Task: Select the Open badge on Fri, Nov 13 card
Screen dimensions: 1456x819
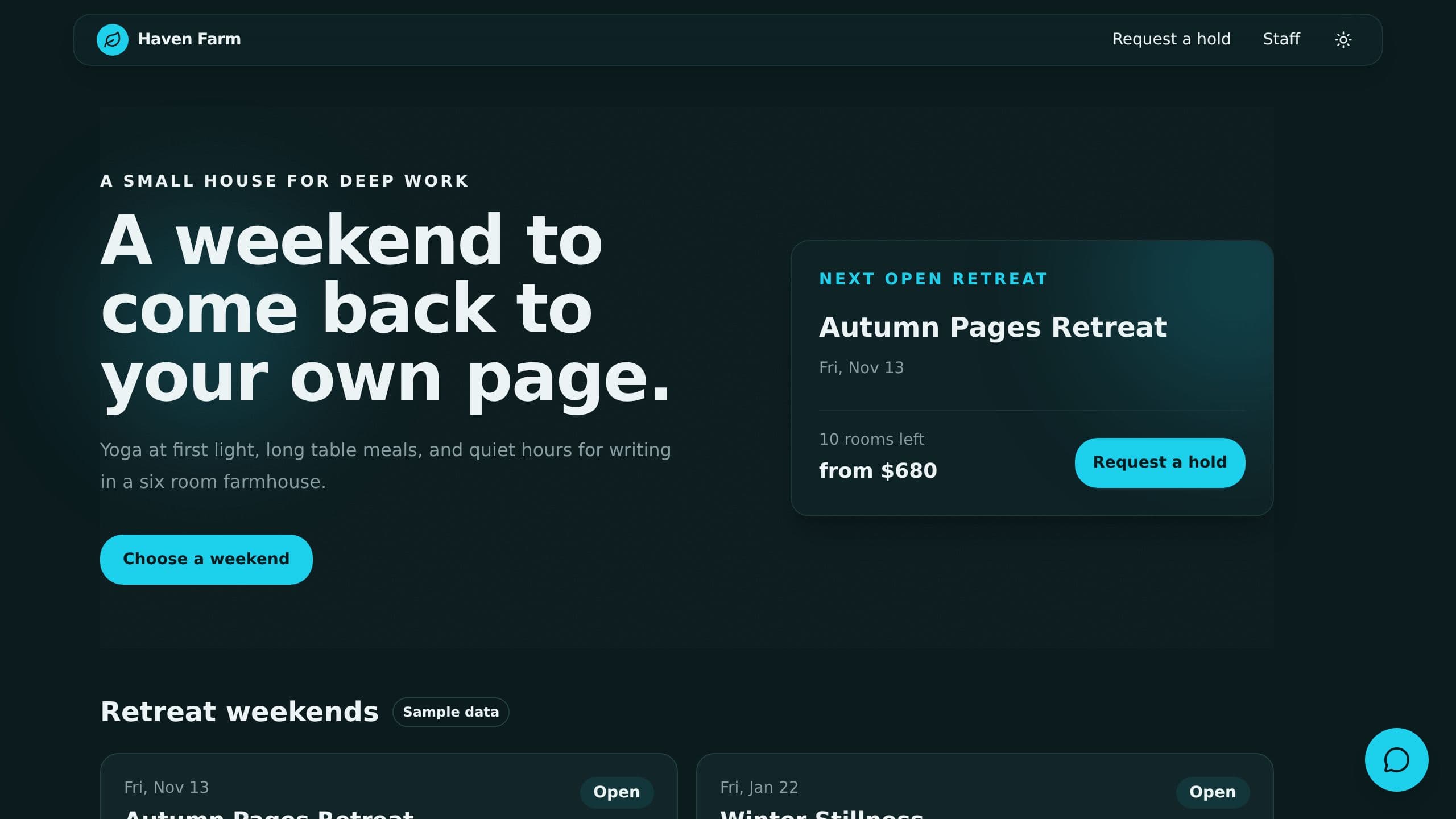Action: coord(617,792)
